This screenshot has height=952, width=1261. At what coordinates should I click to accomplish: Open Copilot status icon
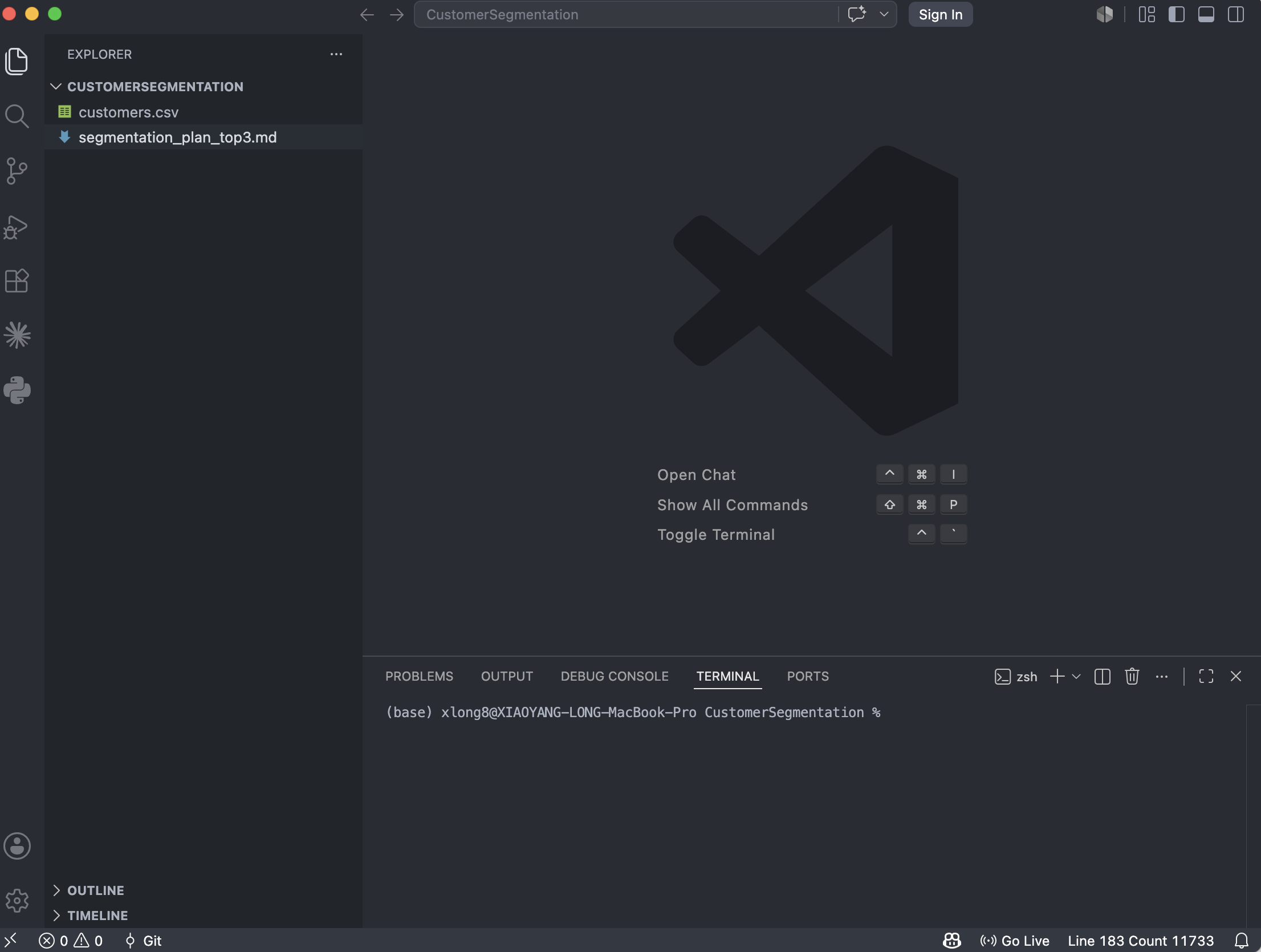click(x=952, y=941)
